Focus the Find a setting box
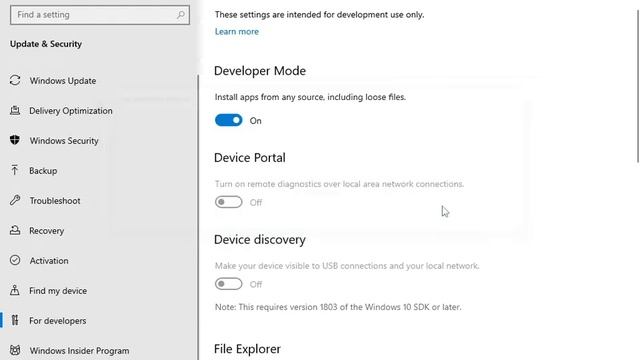640x360 pixels. (x=100, y=15)
